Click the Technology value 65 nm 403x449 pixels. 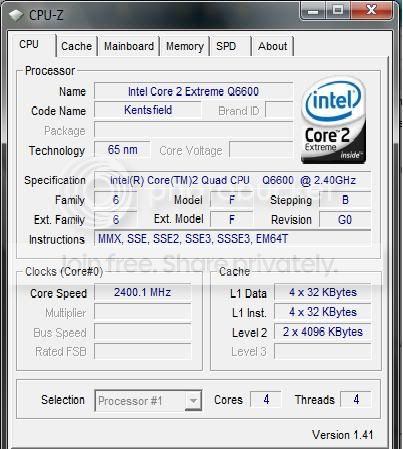point(122,150)
